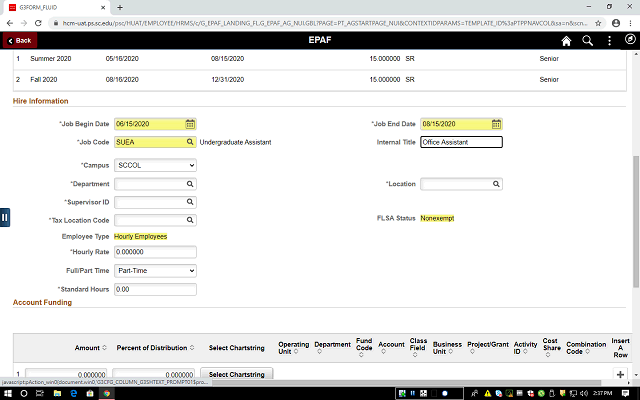Click the Supervisor ID lookup magnifier
Image resolution: width=640 pixels, height=400 pixels.
[190, 202]
